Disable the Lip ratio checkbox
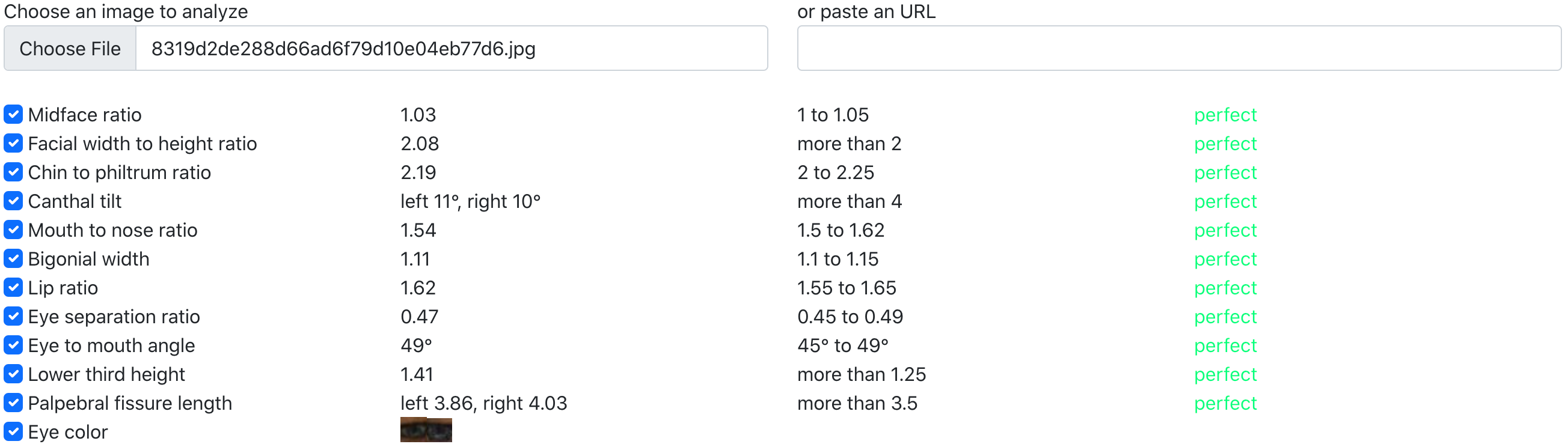Screen dimensions: 1568x447 (13, 288)
